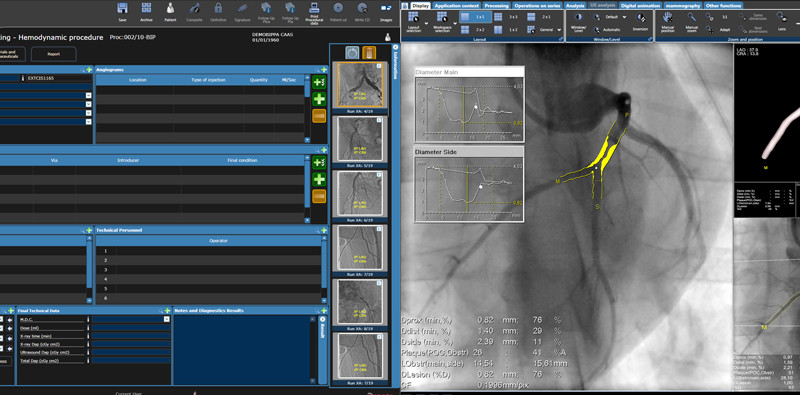The width and height of the screenshot is (800, 395).
Task: Open Operations on series tab
Action: [537, 5]
